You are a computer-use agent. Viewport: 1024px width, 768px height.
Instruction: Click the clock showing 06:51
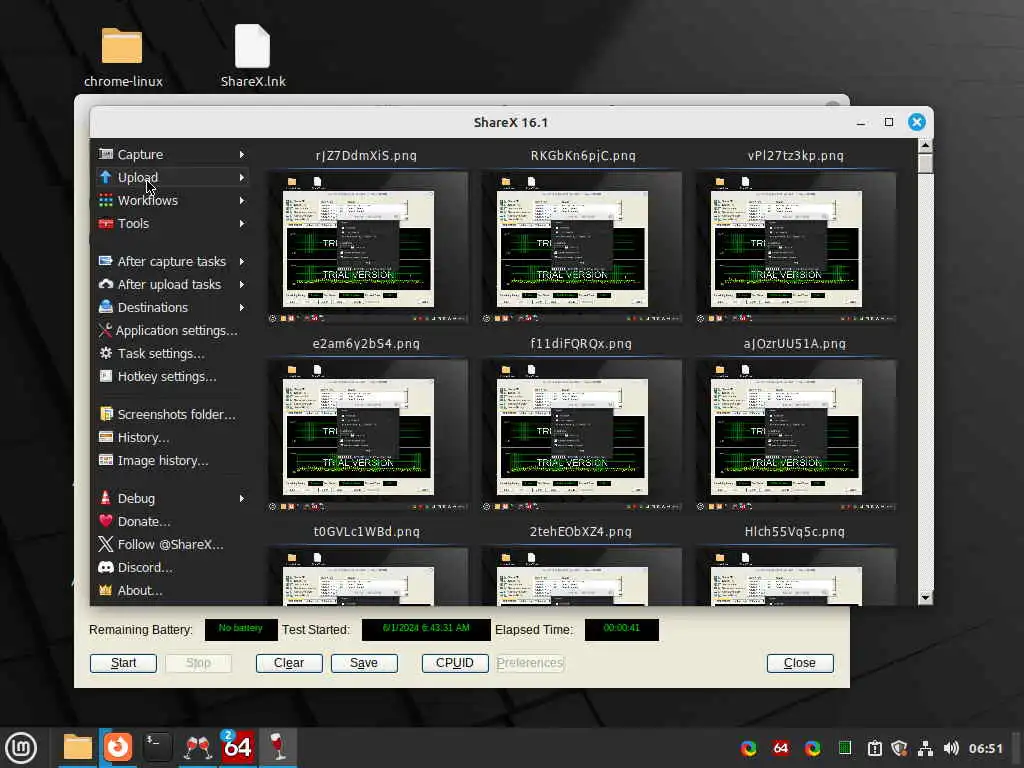coord(985,748)
